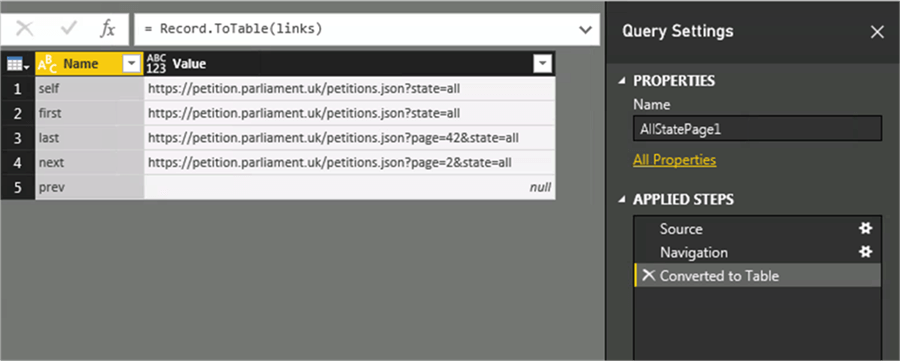
Task: Open the table menu icon in the header corner
Action: click(18, 64)
